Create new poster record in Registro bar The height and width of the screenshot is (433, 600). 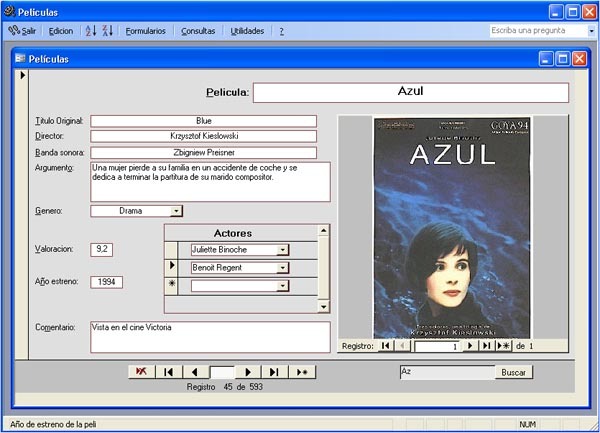tap(504, 346)
